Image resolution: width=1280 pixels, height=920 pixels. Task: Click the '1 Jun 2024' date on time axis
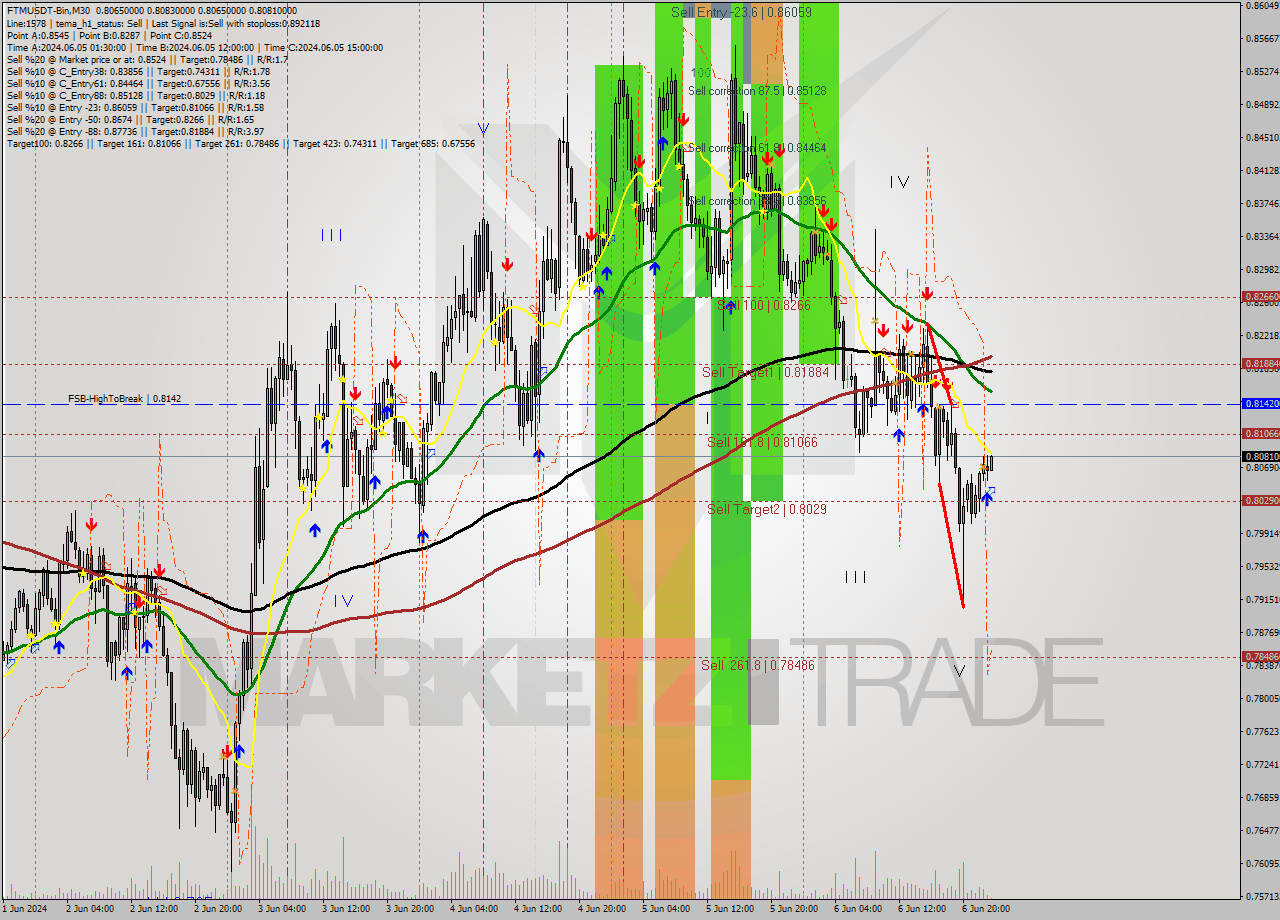(x=24, y=909)
